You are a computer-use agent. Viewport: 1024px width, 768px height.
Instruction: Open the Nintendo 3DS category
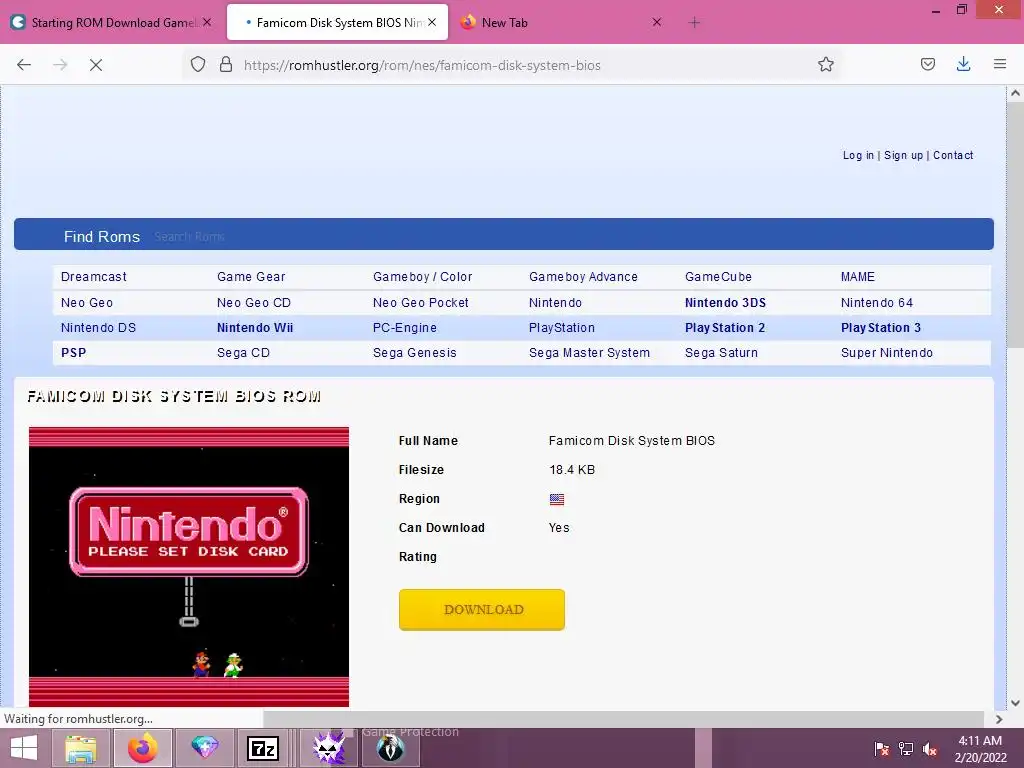click(x=725, y=303)
